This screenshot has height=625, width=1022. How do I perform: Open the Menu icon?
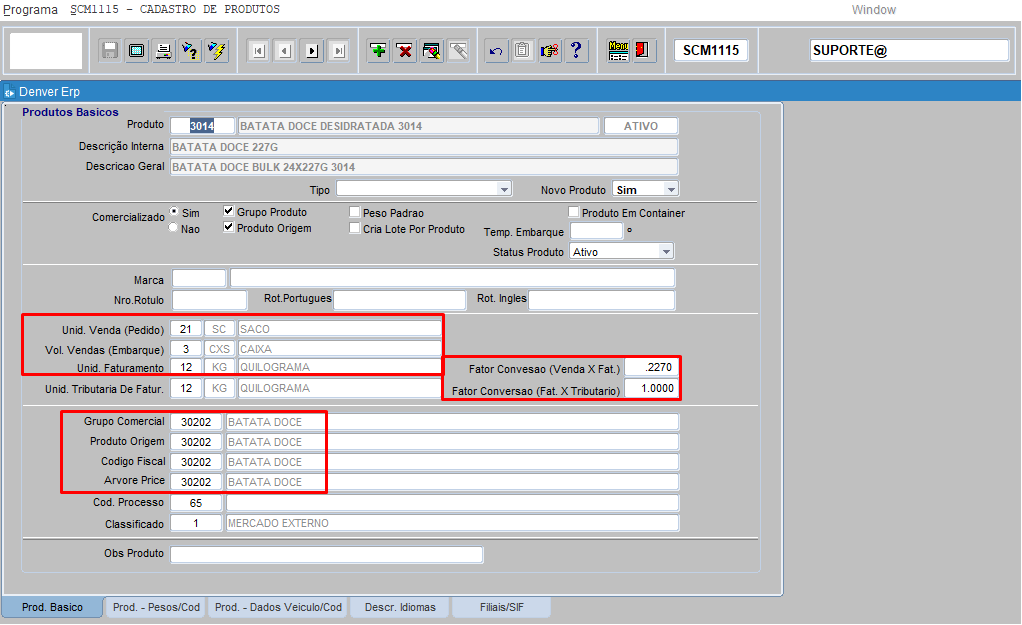[x=618, y=50]
